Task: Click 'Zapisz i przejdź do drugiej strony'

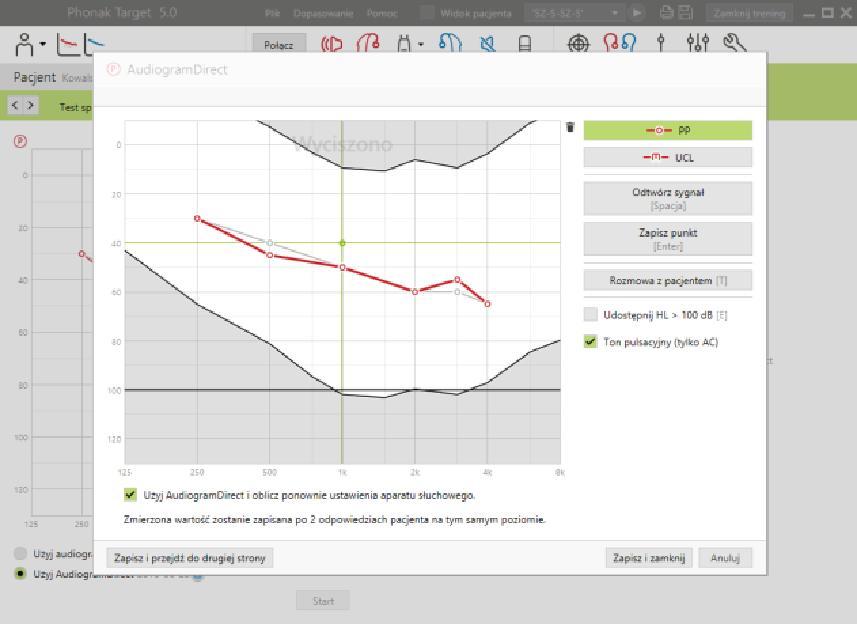Action: pos(190,558)
